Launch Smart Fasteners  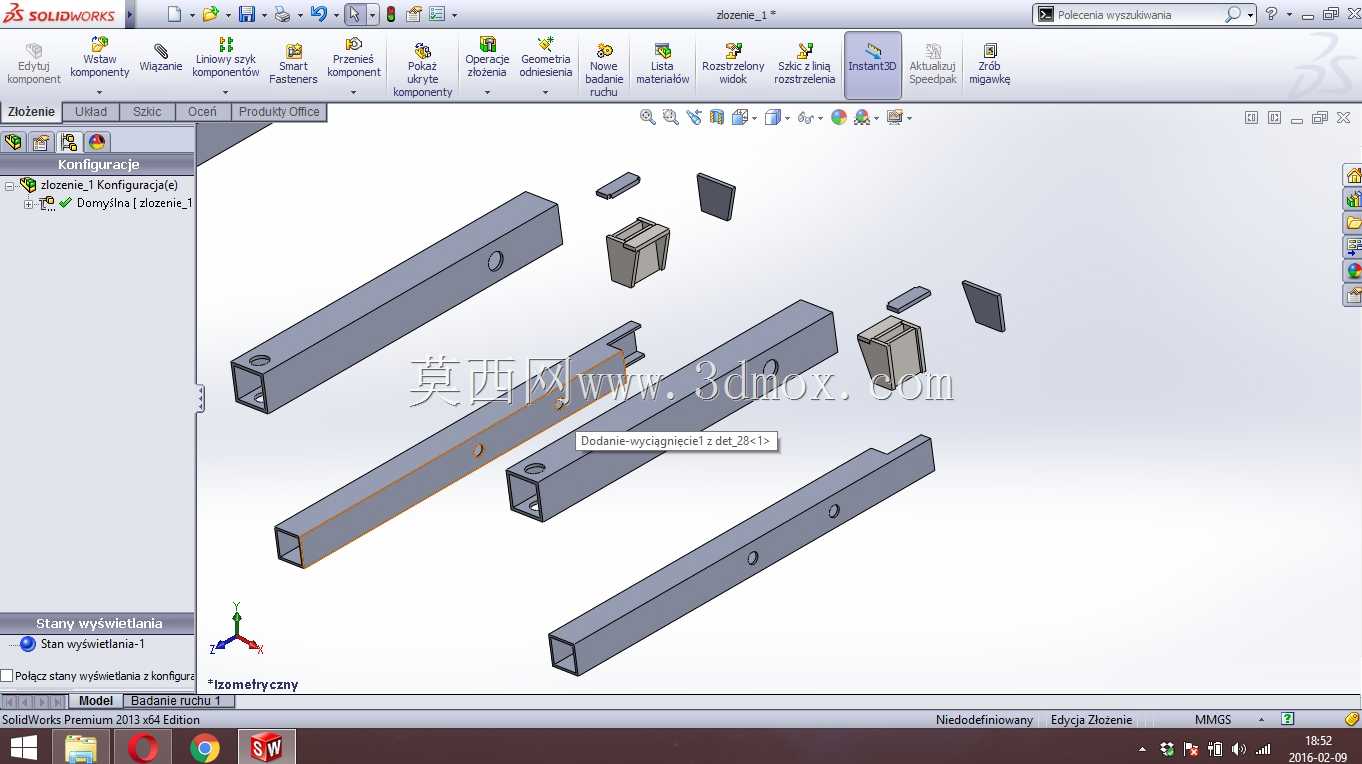pos(293,64)
